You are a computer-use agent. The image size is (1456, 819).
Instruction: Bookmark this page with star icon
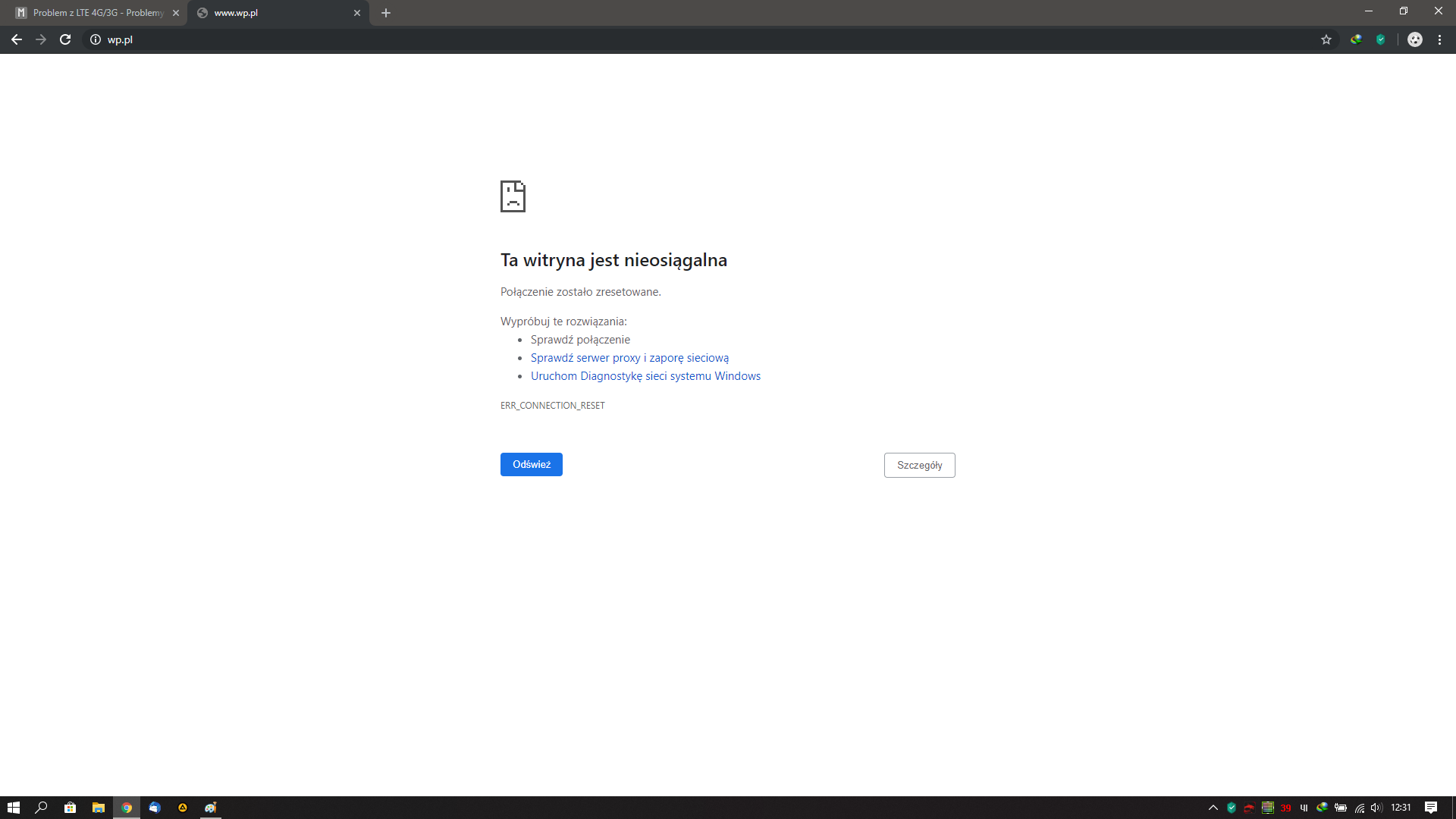pyautogui.click(x=1326, y=39)
